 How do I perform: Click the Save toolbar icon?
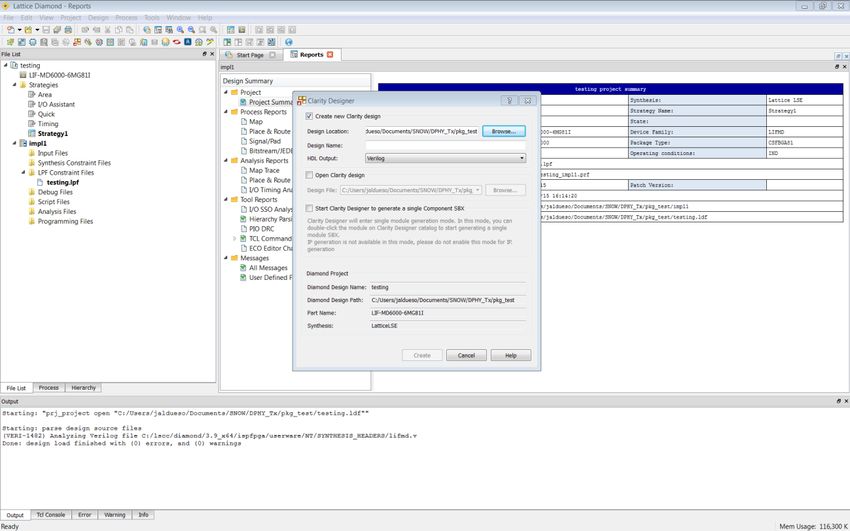pyautogui.click(x=46, y=30)
